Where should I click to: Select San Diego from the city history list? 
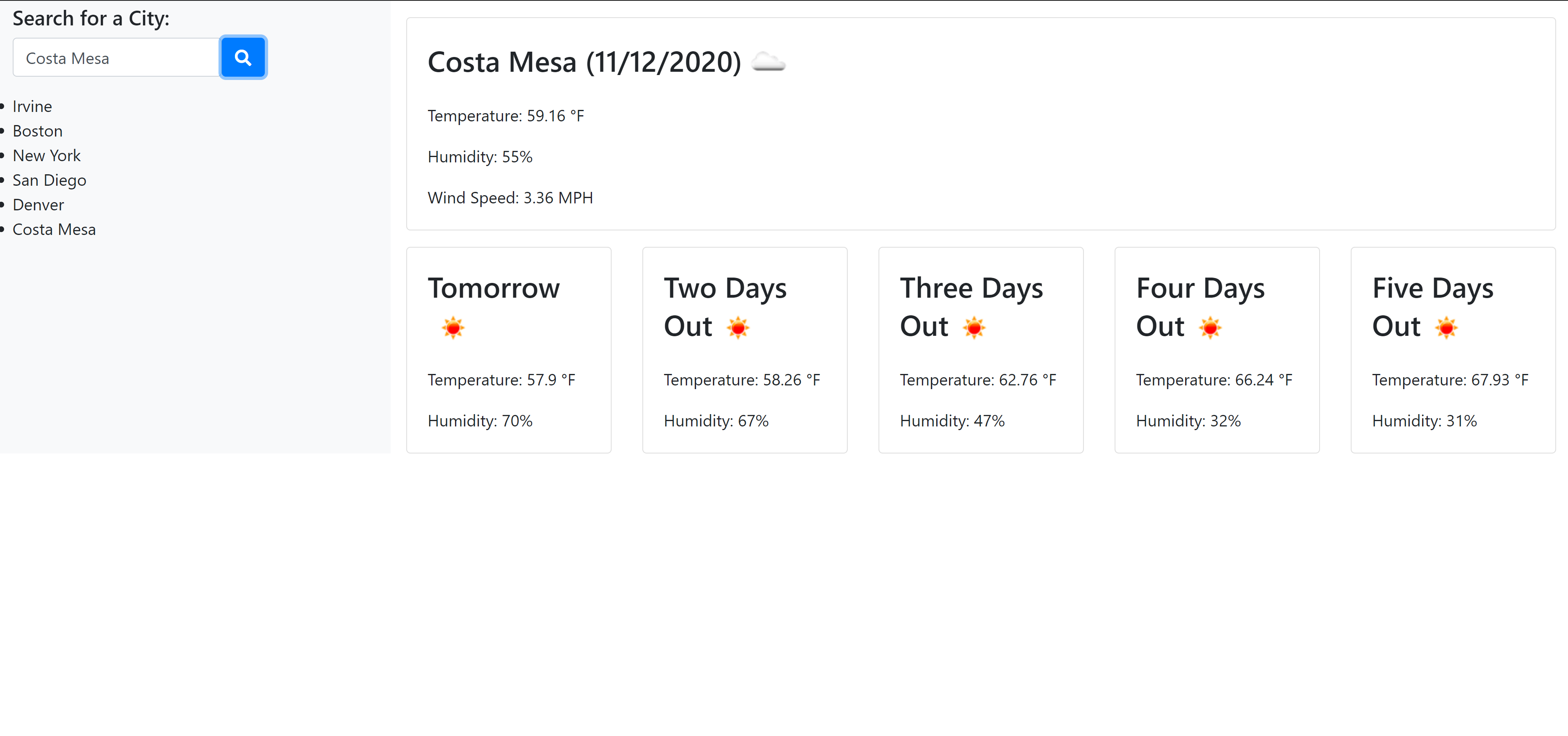[49, 180]
